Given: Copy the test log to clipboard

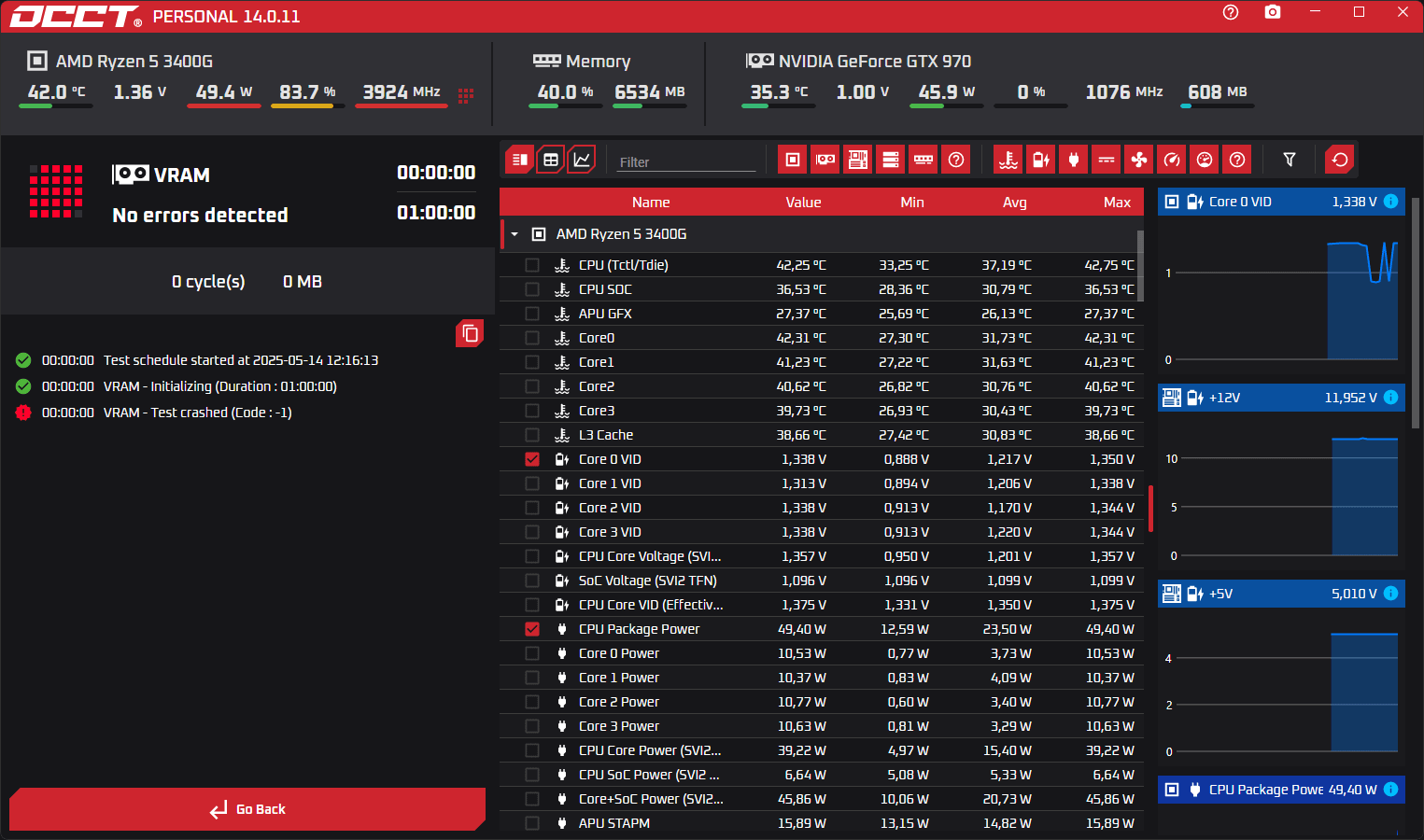Looking at the screenshot, I should point(470,333).
